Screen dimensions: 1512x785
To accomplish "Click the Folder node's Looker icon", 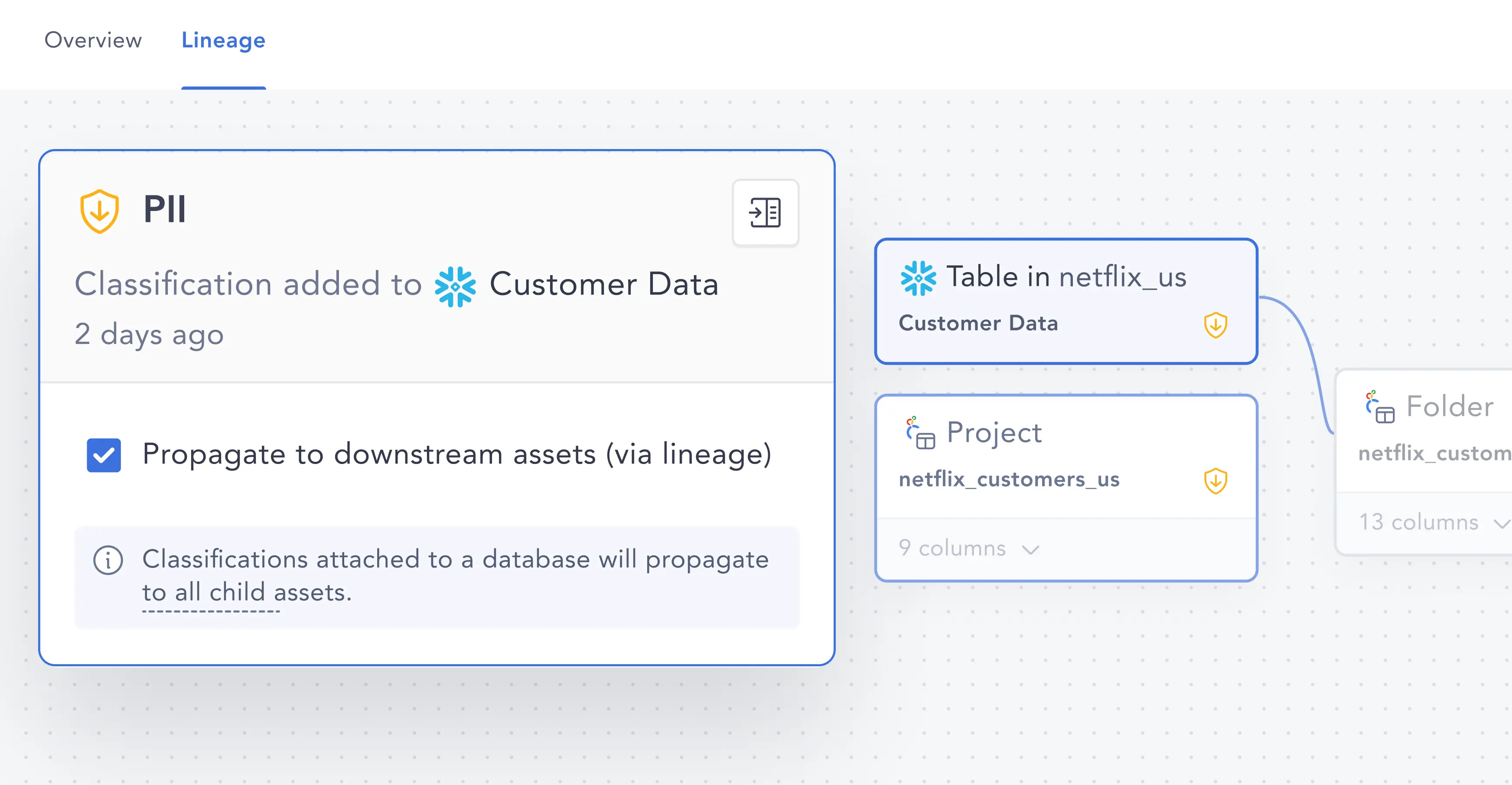I will (1379, 407).
